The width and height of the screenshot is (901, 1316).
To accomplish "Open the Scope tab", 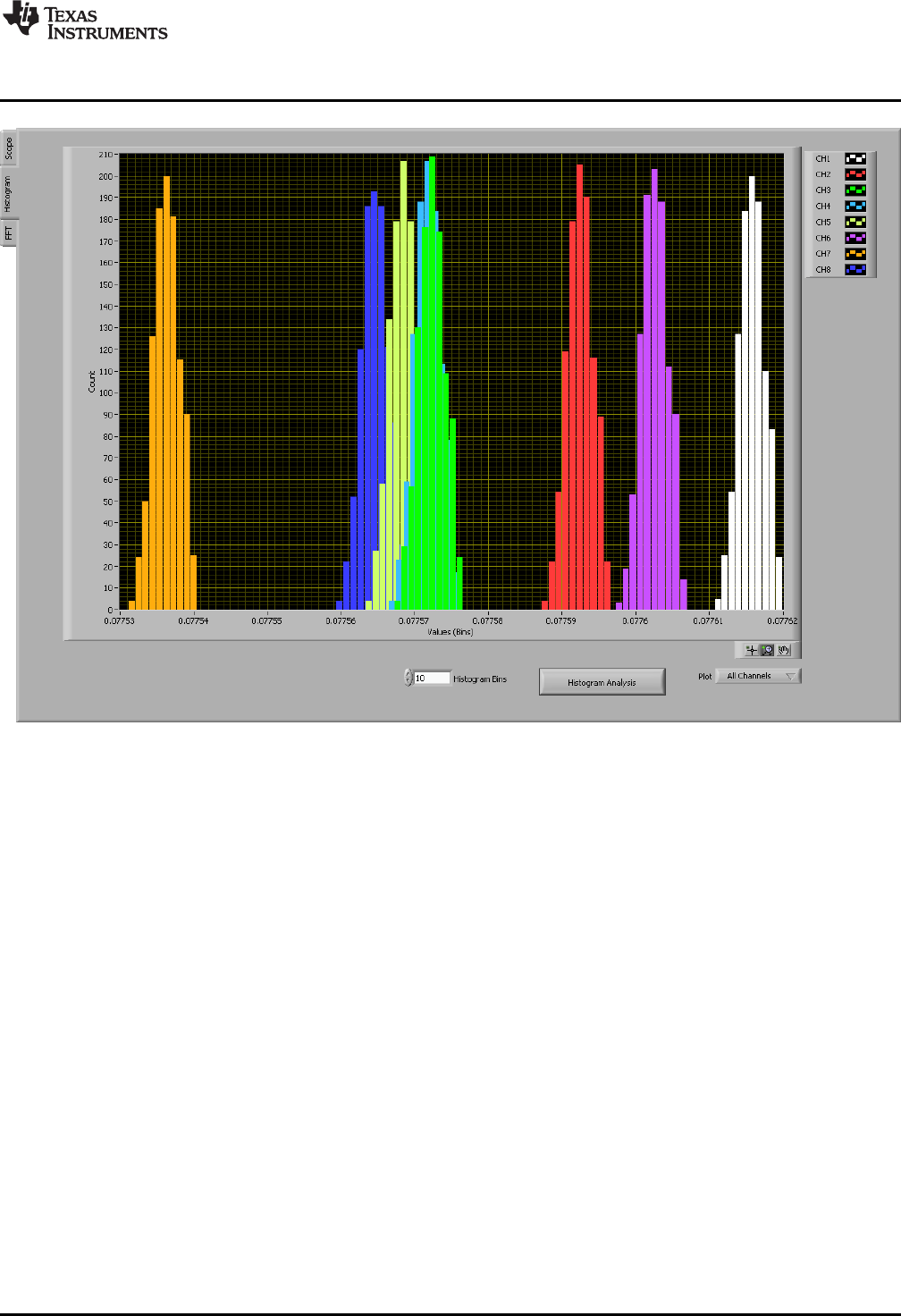I will [9, 148].
